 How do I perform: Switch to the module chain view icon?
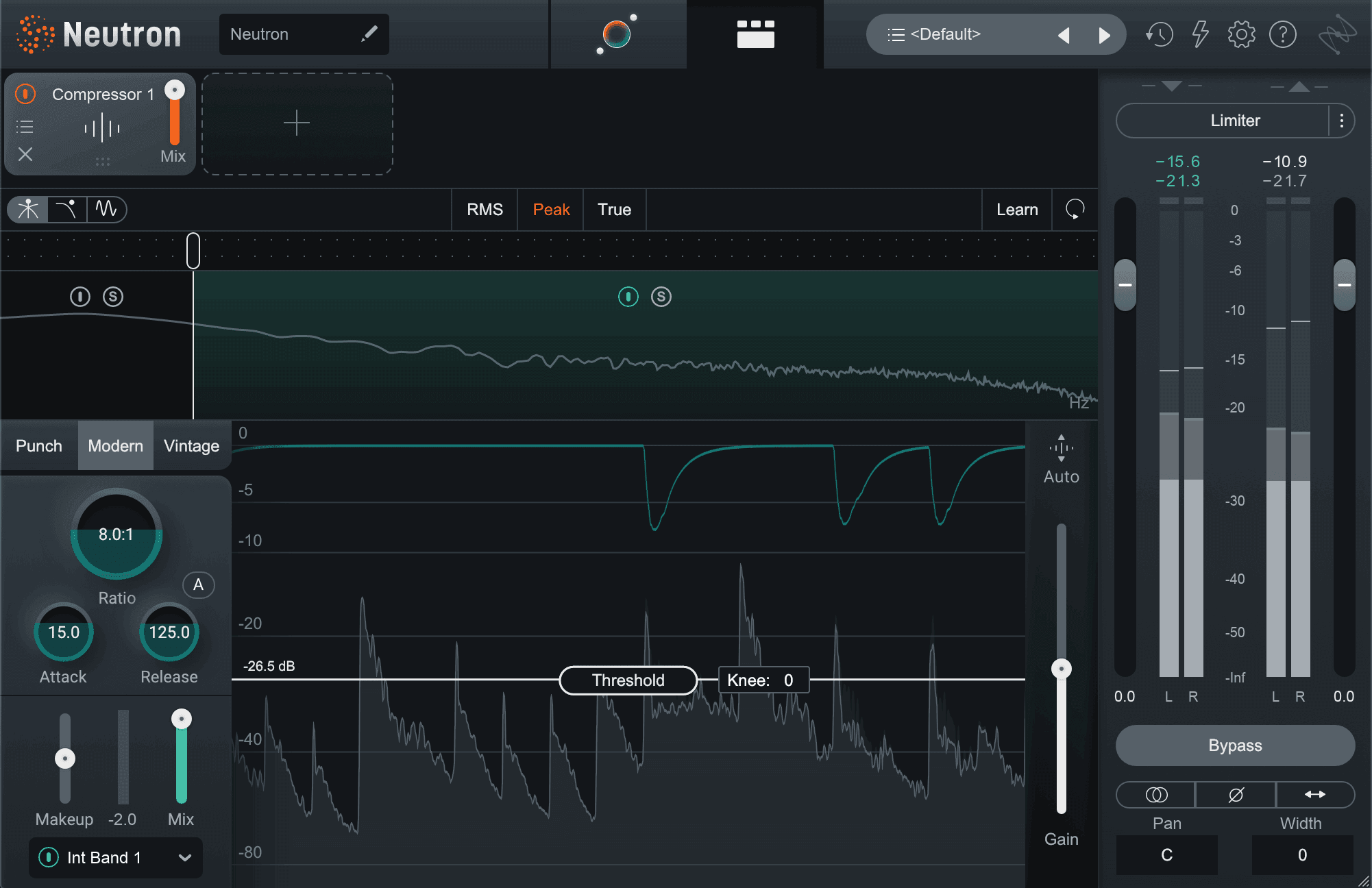pos(755,34)
